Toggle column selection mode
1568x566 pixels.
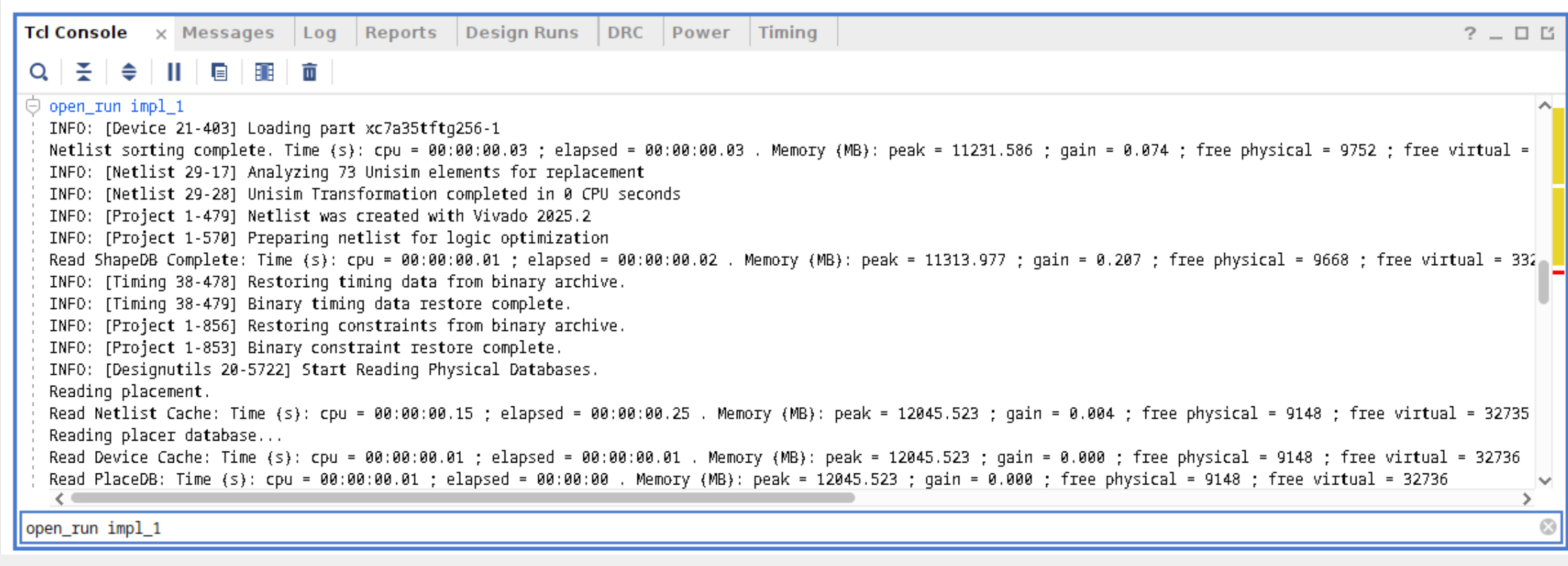point(264,72)
